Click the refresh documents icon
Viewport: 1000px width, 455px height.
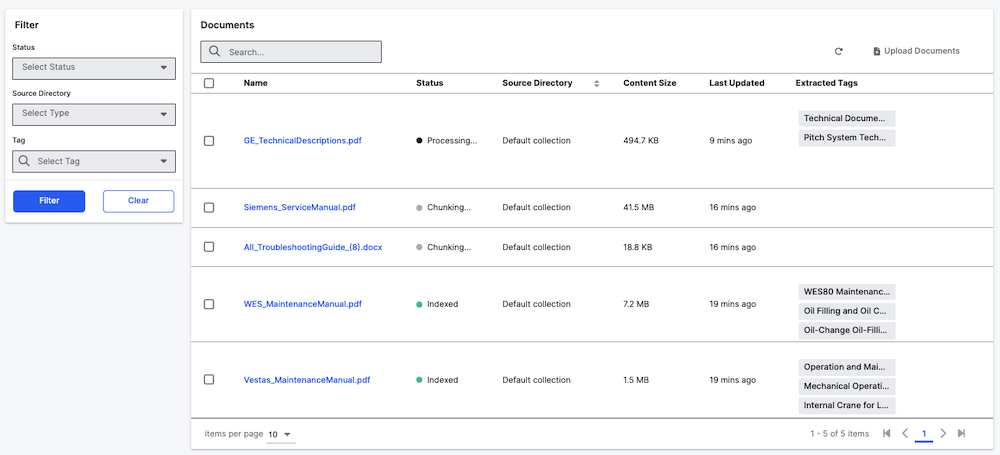click(x=839, y=51)
